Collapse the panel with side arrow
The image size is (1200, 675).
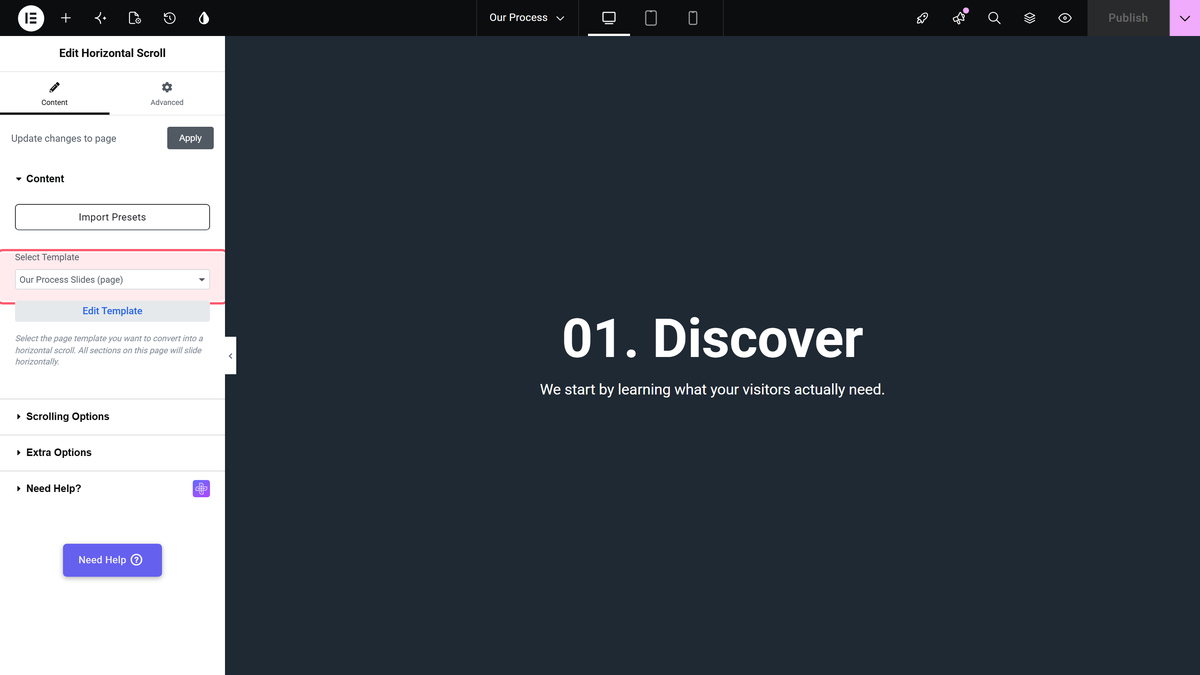(x=230, y=356)
